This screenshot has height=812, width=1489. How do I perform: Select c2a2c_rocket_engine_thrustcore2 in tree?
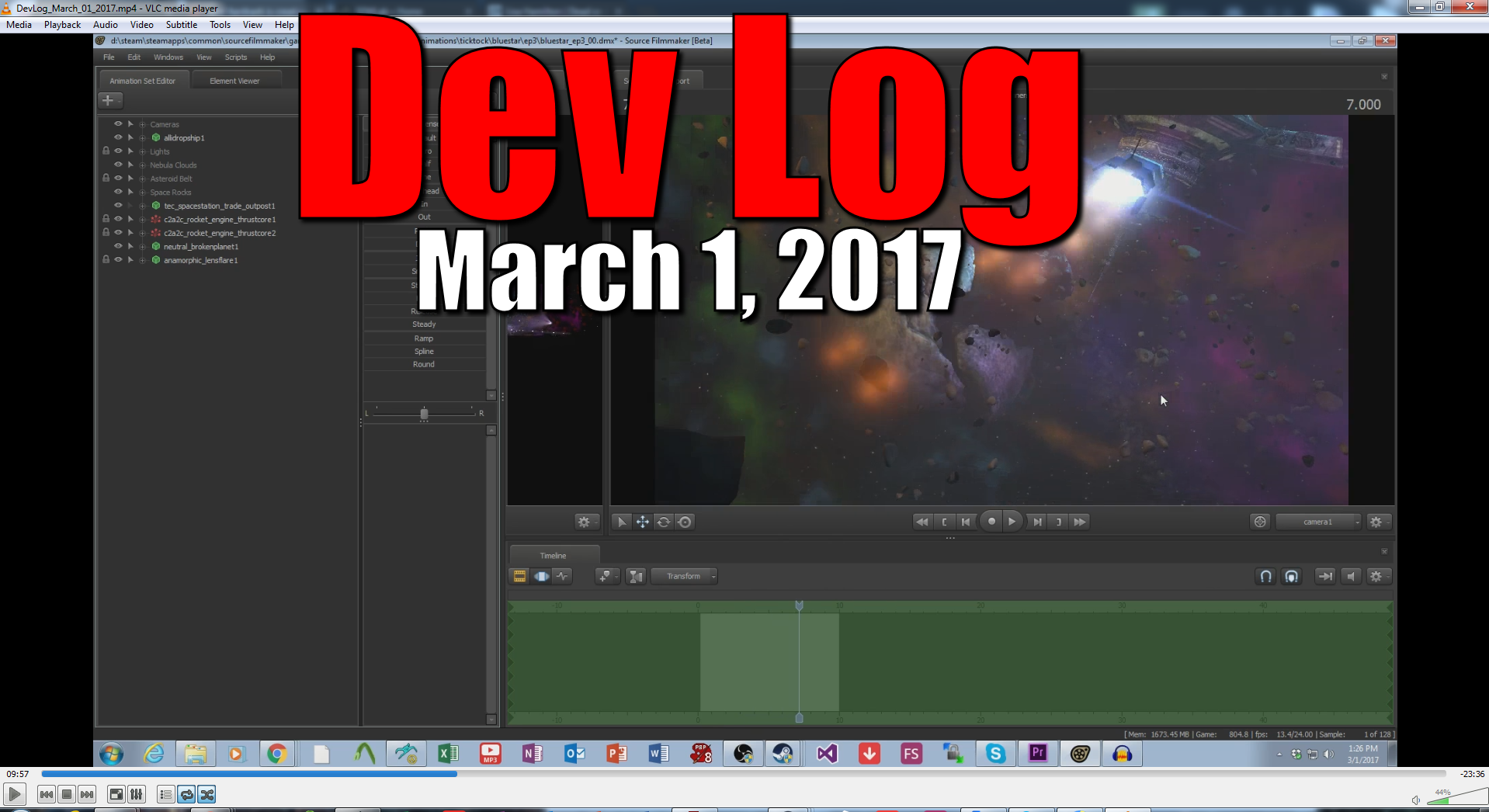click(220, 233)
